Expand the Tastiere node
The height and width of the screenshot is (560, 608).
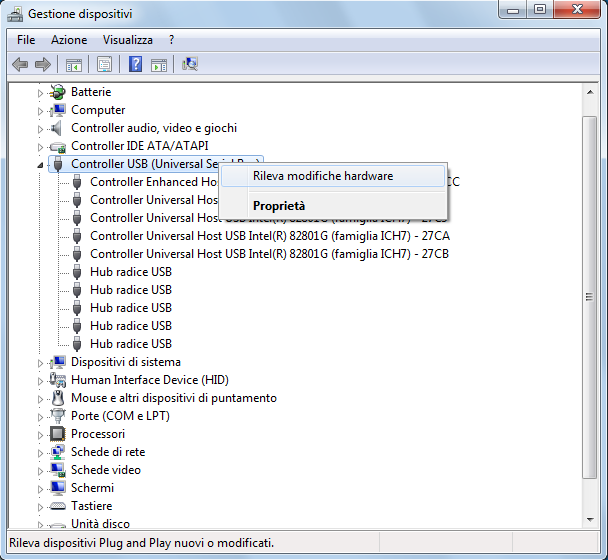40,507
